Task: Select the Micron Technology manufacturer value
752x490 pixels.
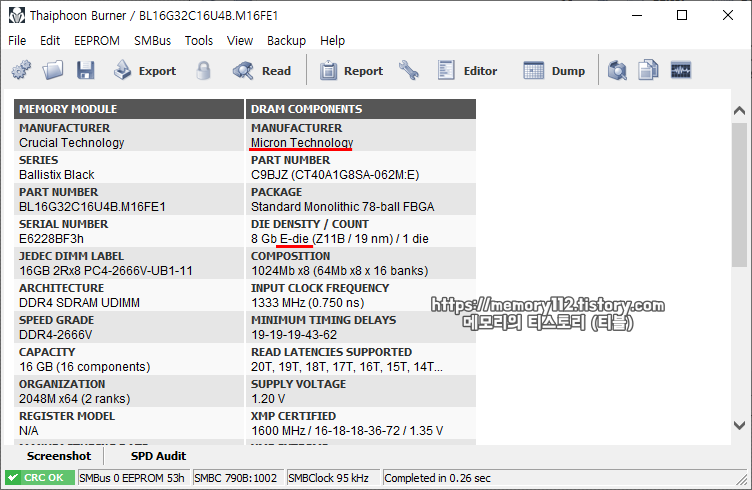Action: pos(302,143)
